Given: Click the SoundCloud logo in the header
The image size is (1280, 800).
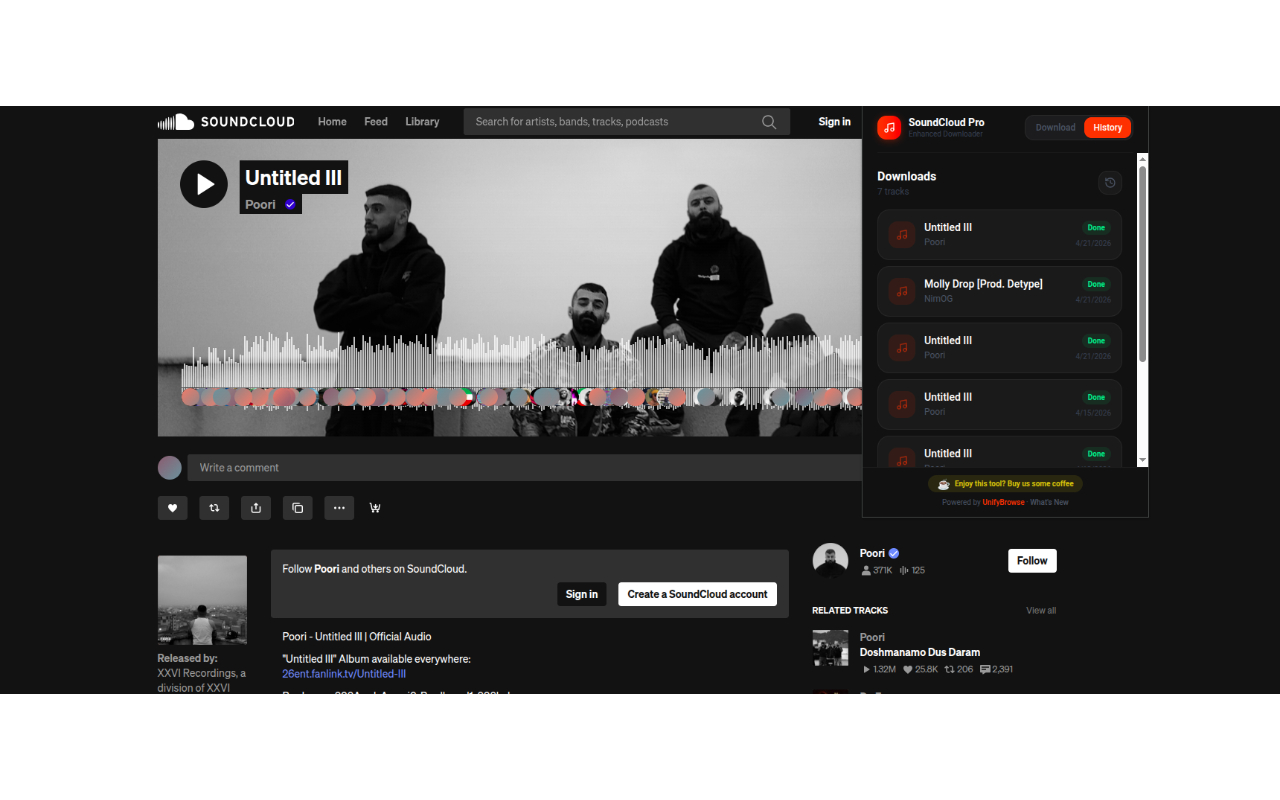Looking at the screenshot, I should [x=226, y=122].
